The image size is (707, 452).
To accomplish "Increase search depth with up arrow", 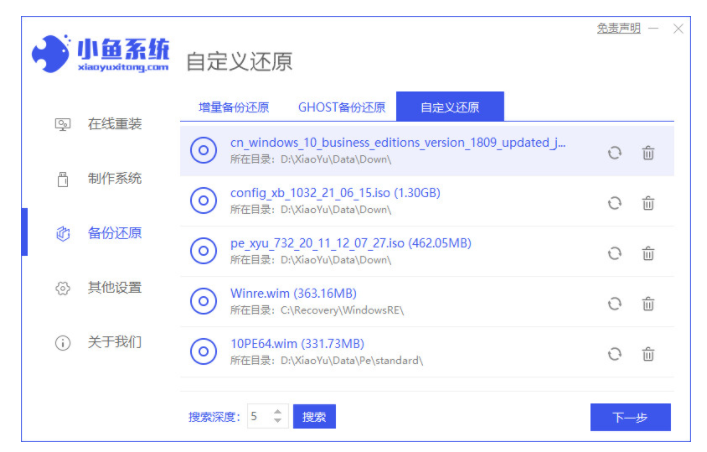I will [x=278, y=411].
